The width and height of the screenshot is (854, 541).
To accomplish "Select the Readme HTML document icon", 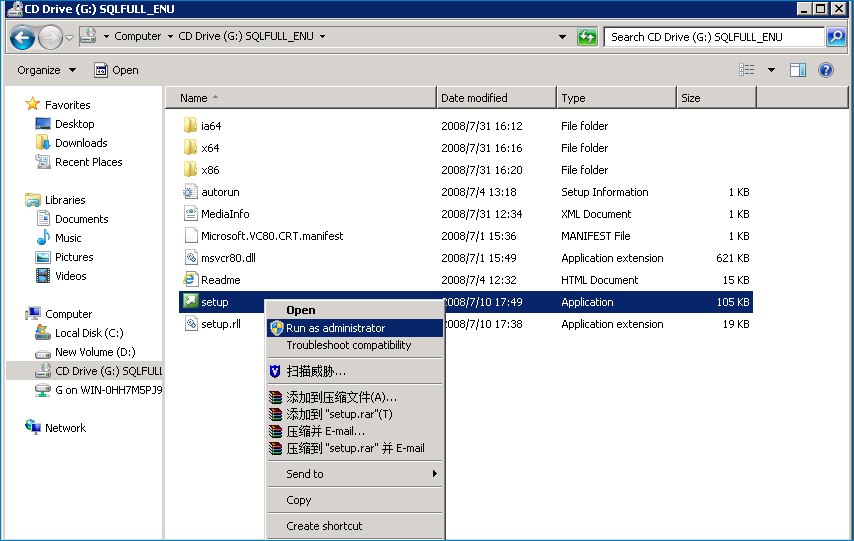I will (x=190, y=279).
